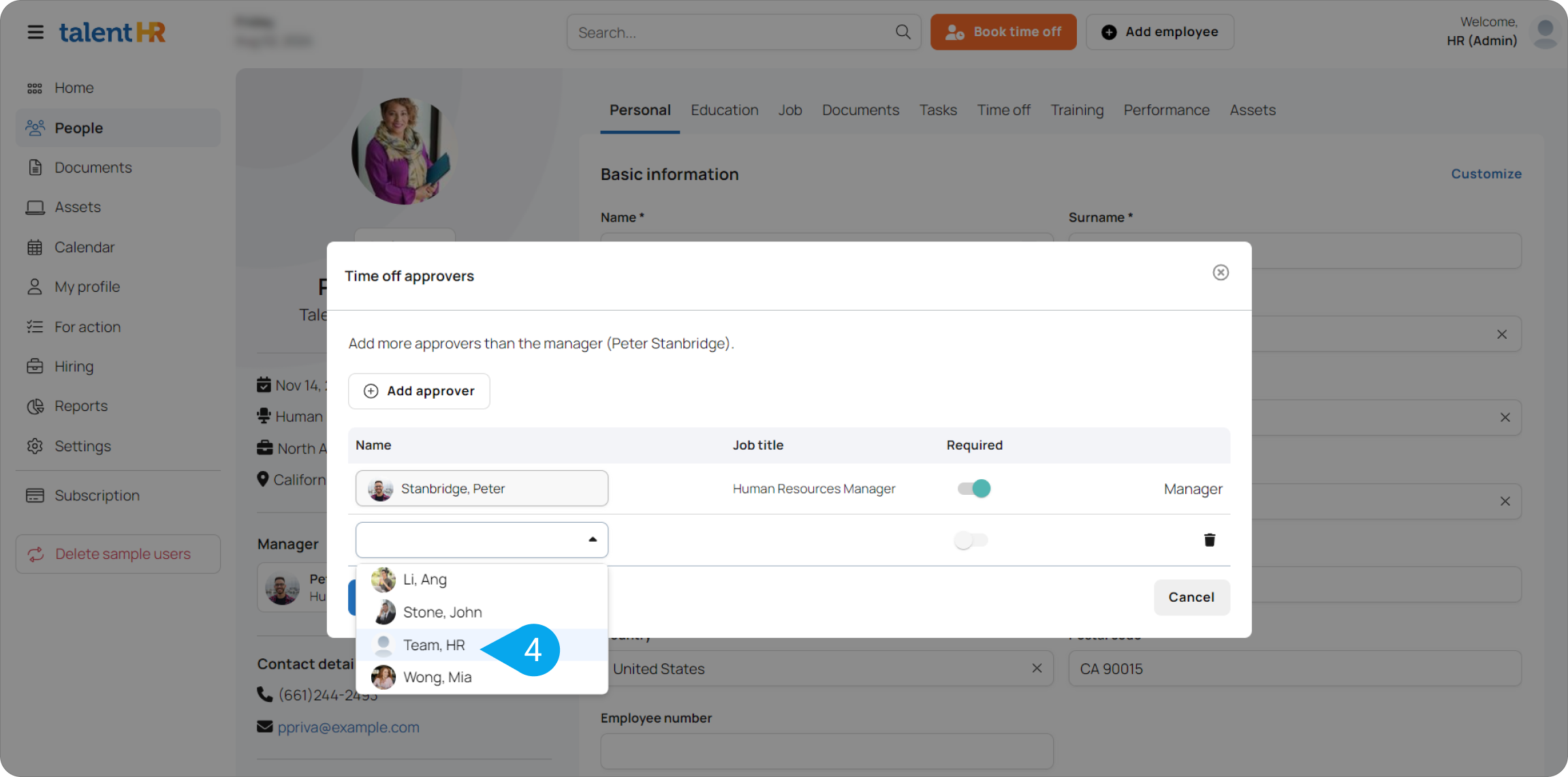Click the Stanbridge, Peter approver field
Image resolution: width=1568 pixels, height=777 pixels.
[x=482, y=488]
